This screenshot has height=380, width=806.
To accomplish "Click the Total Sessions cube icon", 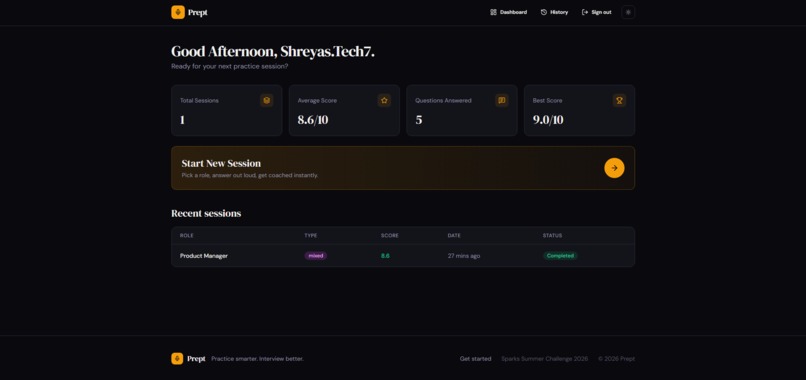I will [x=266, y=100].
